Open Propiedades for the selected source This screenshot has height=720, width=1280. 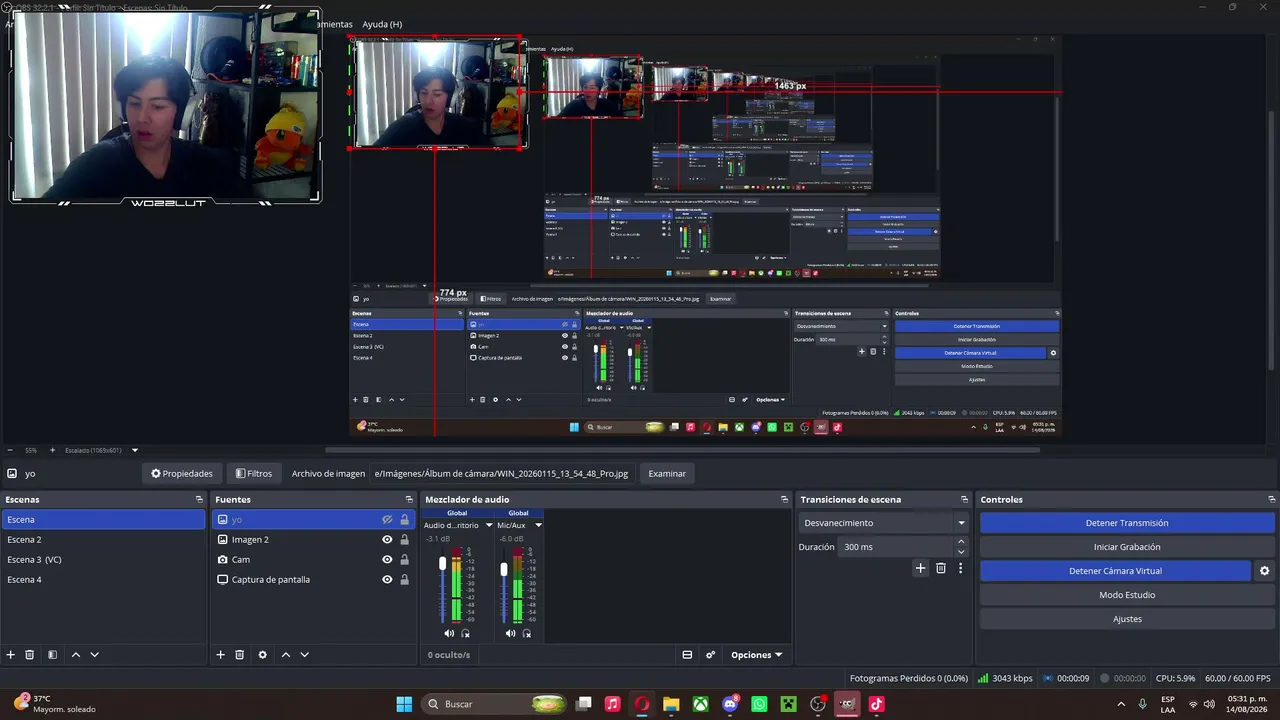182,474
